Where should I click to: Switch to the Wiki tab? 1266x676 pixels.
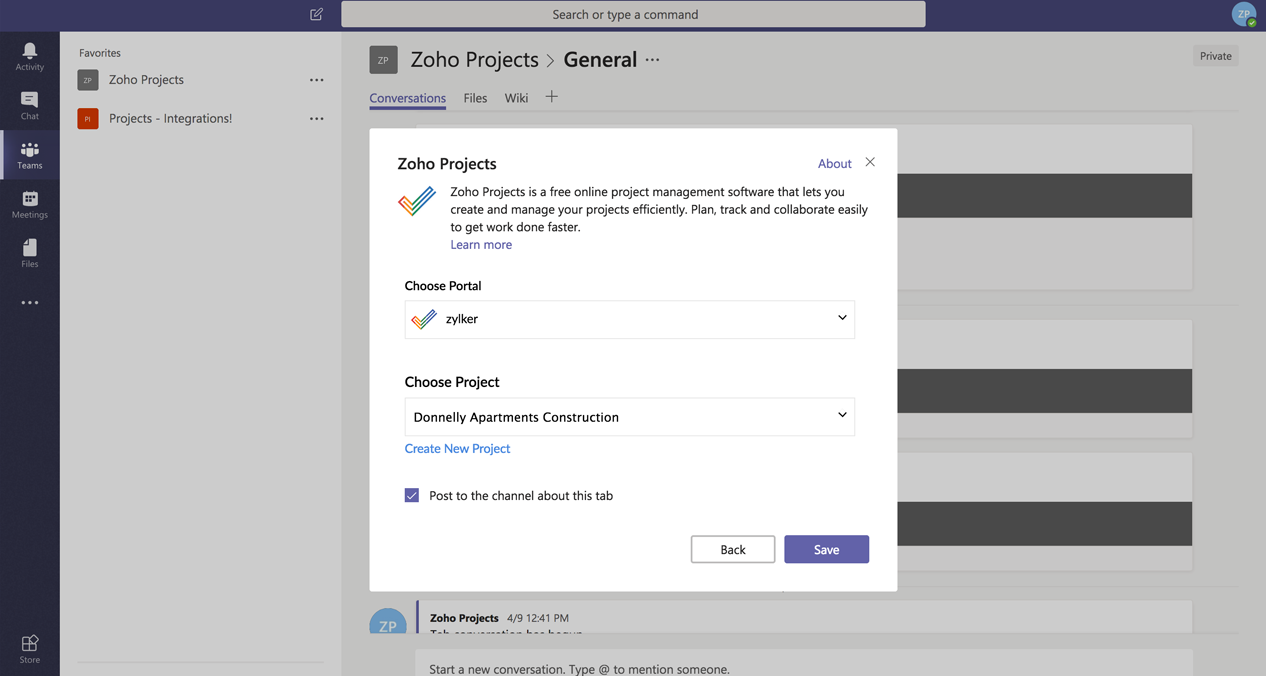(516, 98)
